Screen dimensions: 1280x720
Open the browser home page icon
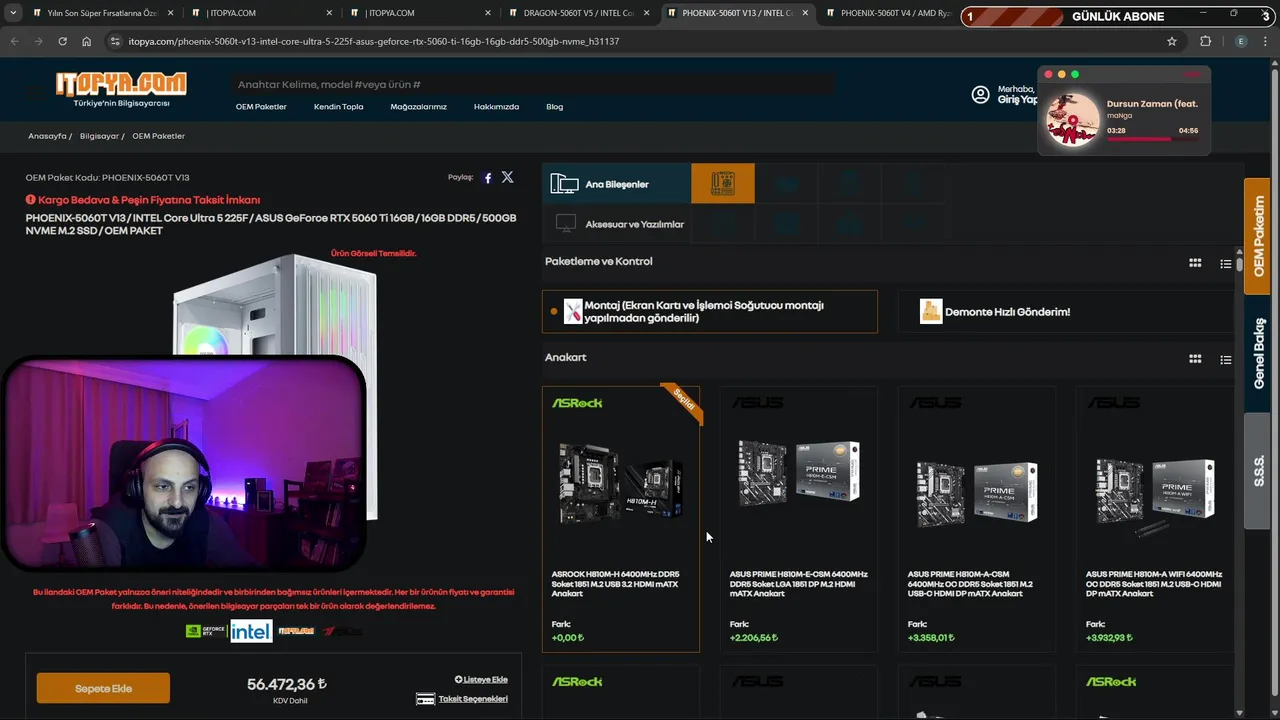[x=87, y=41]
